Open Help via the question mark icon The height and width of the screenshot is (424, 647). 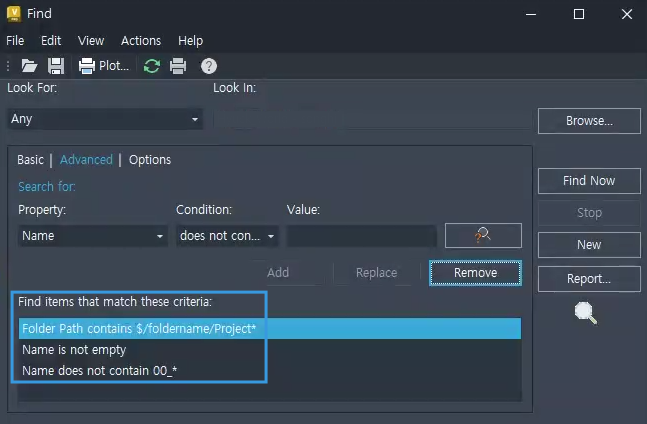tap(209, 66)
